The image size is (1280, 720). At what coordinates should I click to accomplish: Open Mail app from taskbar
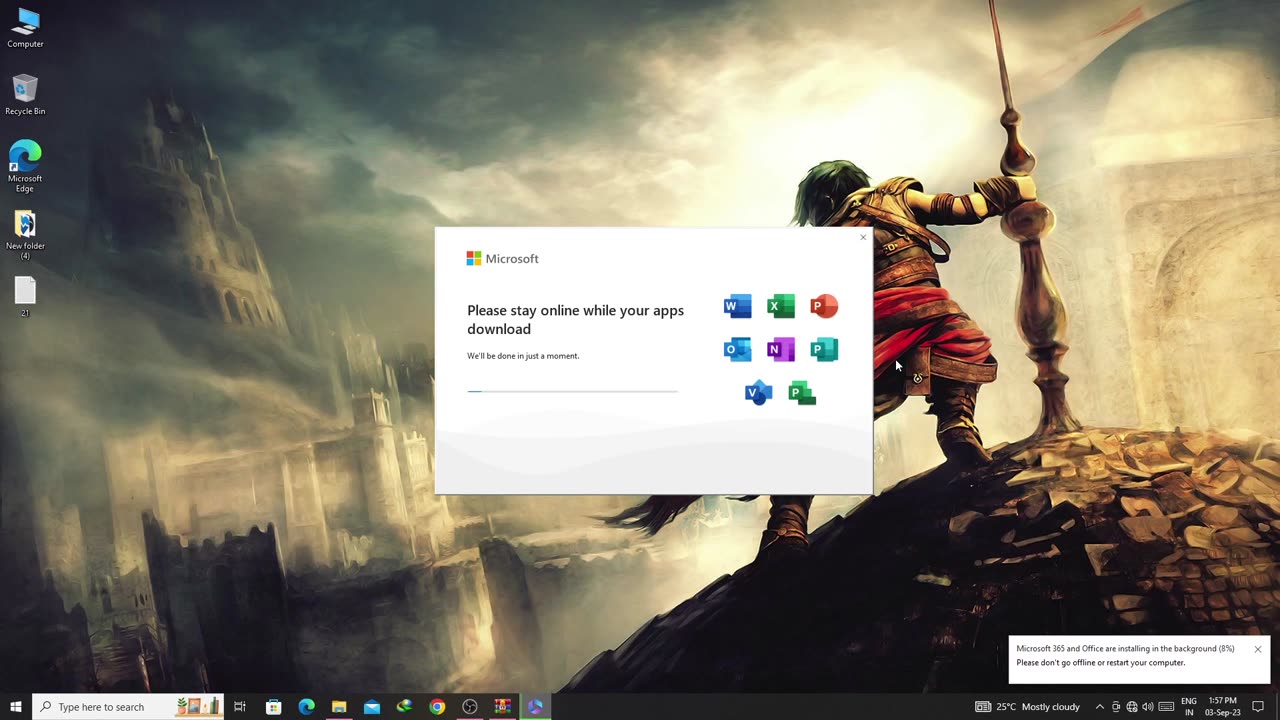point(372,707)
